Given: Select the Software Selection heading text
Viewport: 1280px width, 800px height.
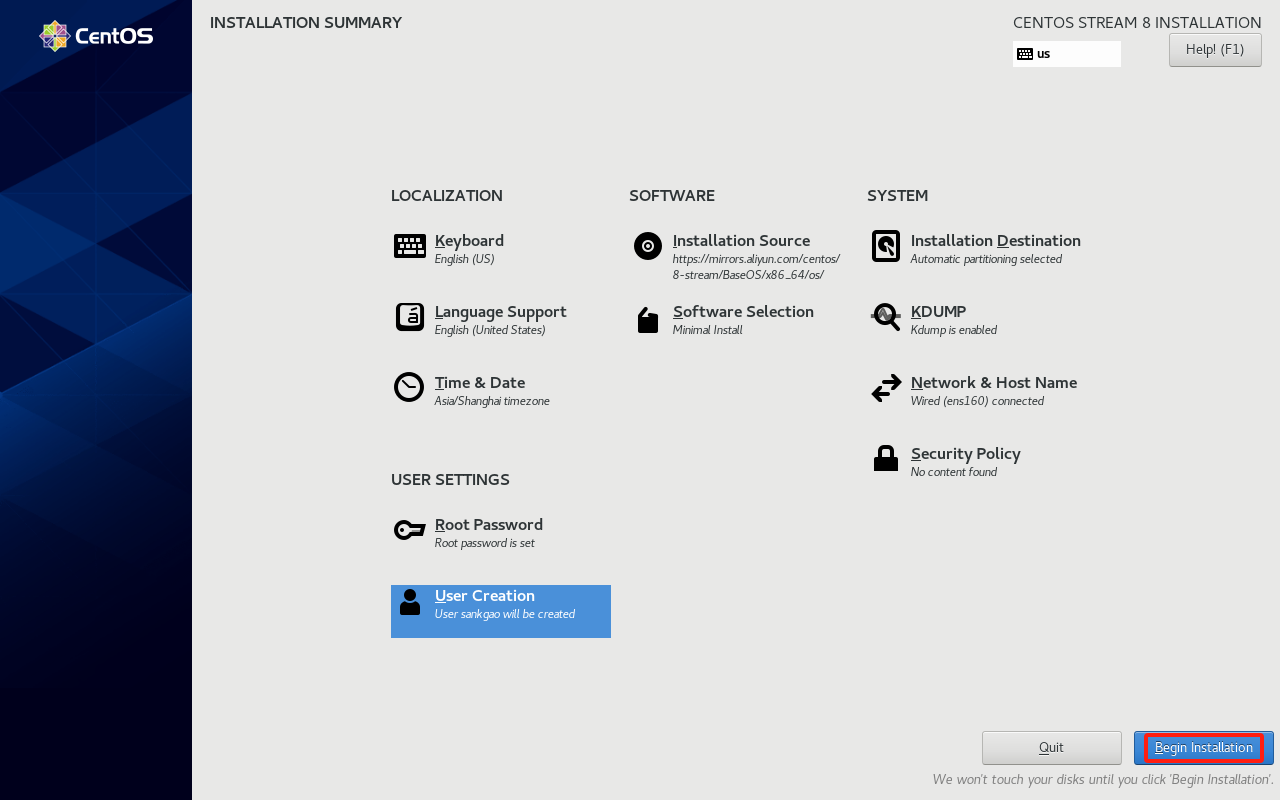Looking at the screenshot, I should coord(743,312).
